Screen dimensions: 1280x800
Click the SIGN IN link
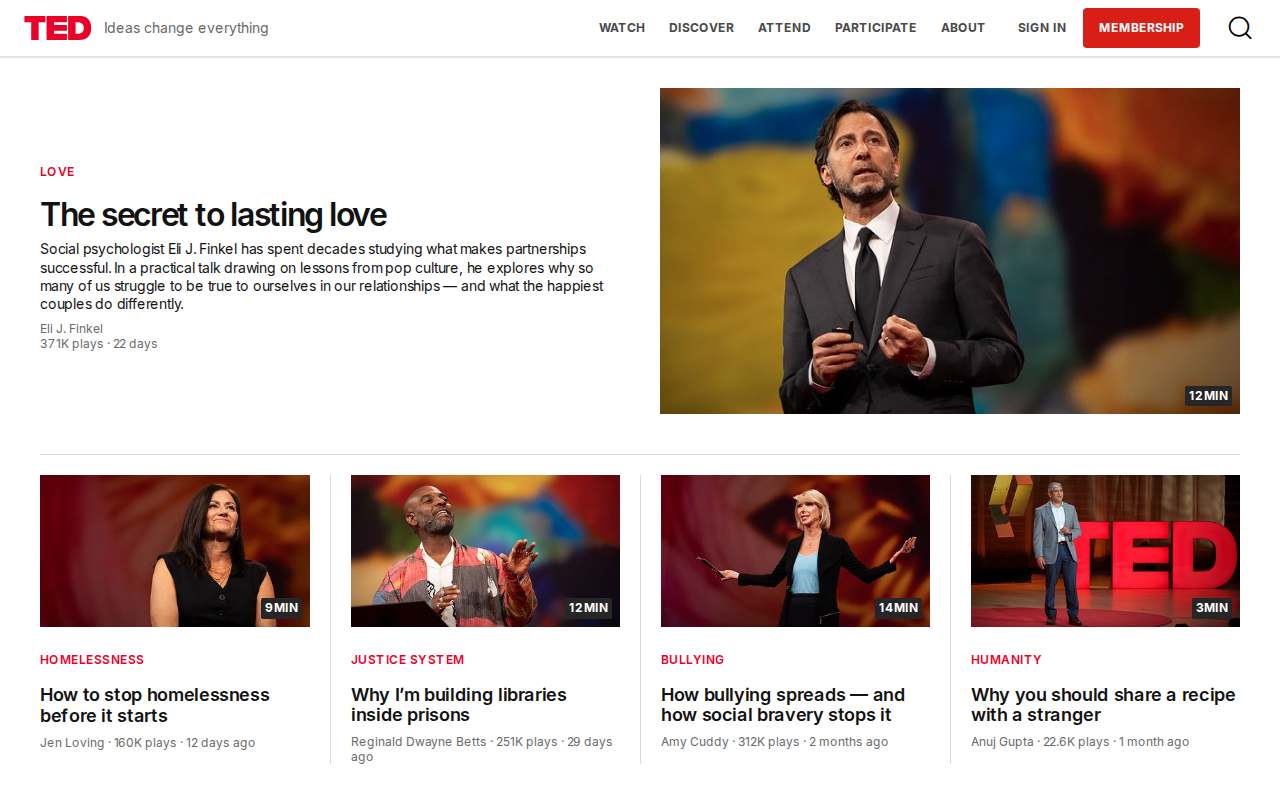click(x=1042, y=28)
